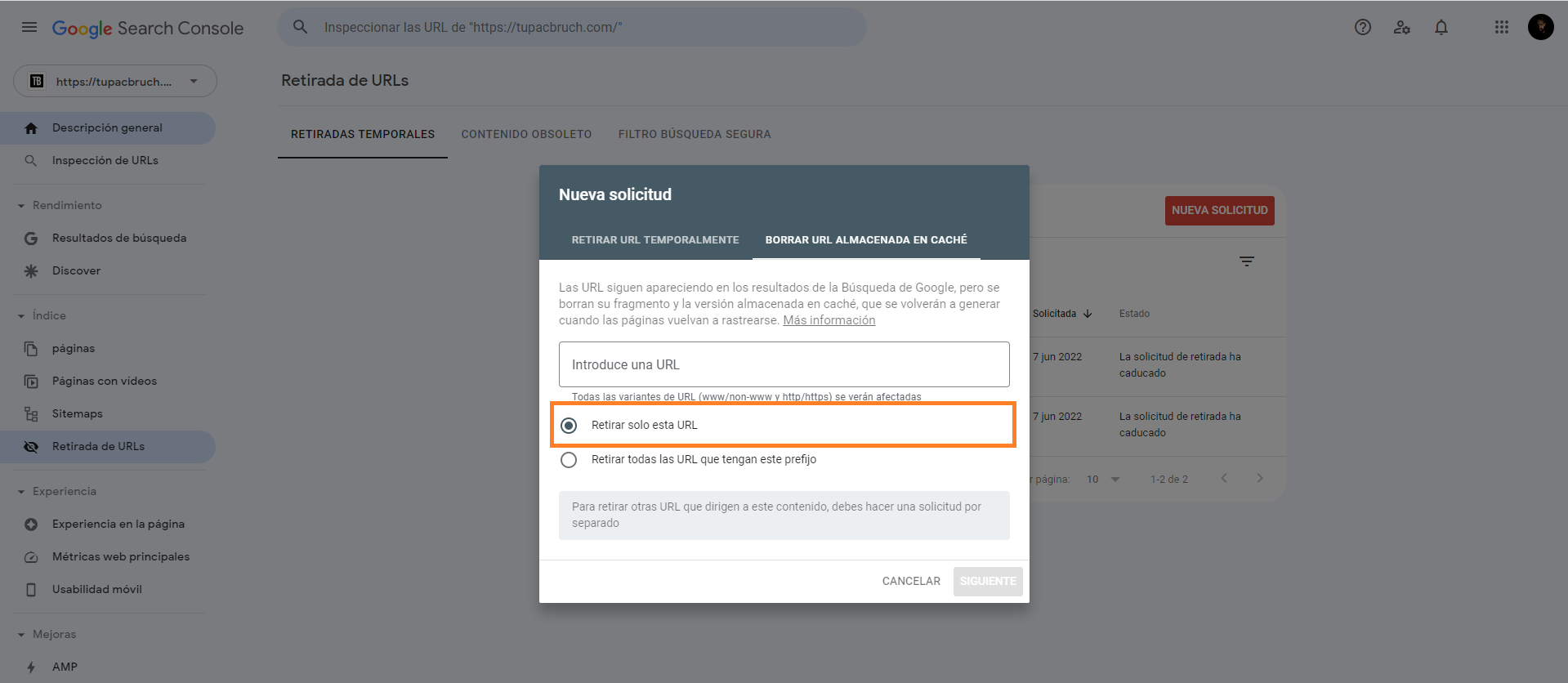Click the user management icon in top bar
Screen dimensions: 1568x683
click(x=1401, y=27)
